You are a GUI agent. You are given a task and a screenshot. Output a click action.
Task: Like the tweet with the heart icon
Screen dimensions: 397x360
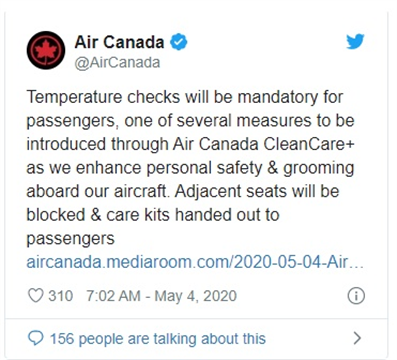click(x=35, y=295)
